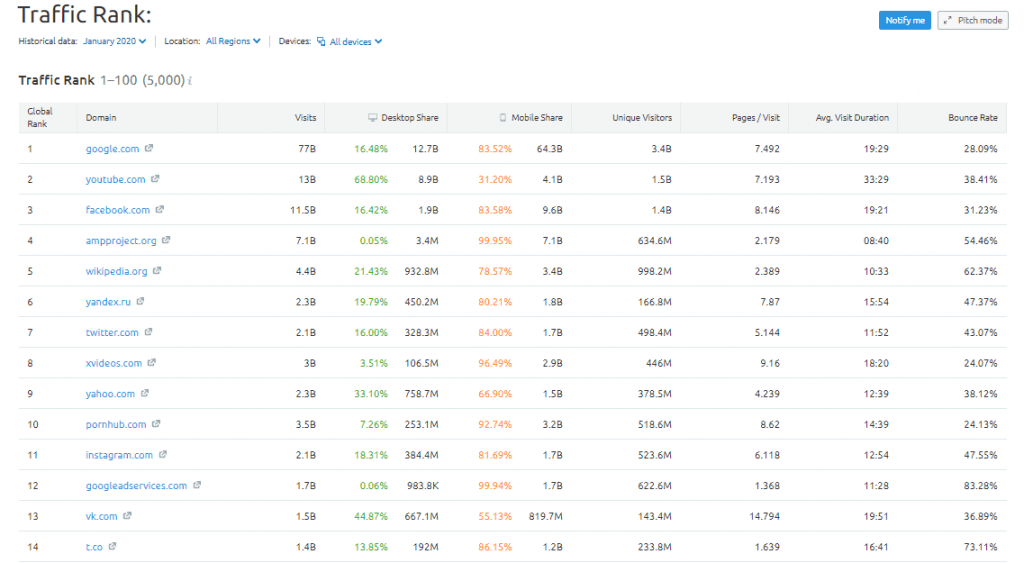This screenshot has width=1024, height=563.
Task: Open external link icon beside yandex.ru
Action: tap(140, 302)
